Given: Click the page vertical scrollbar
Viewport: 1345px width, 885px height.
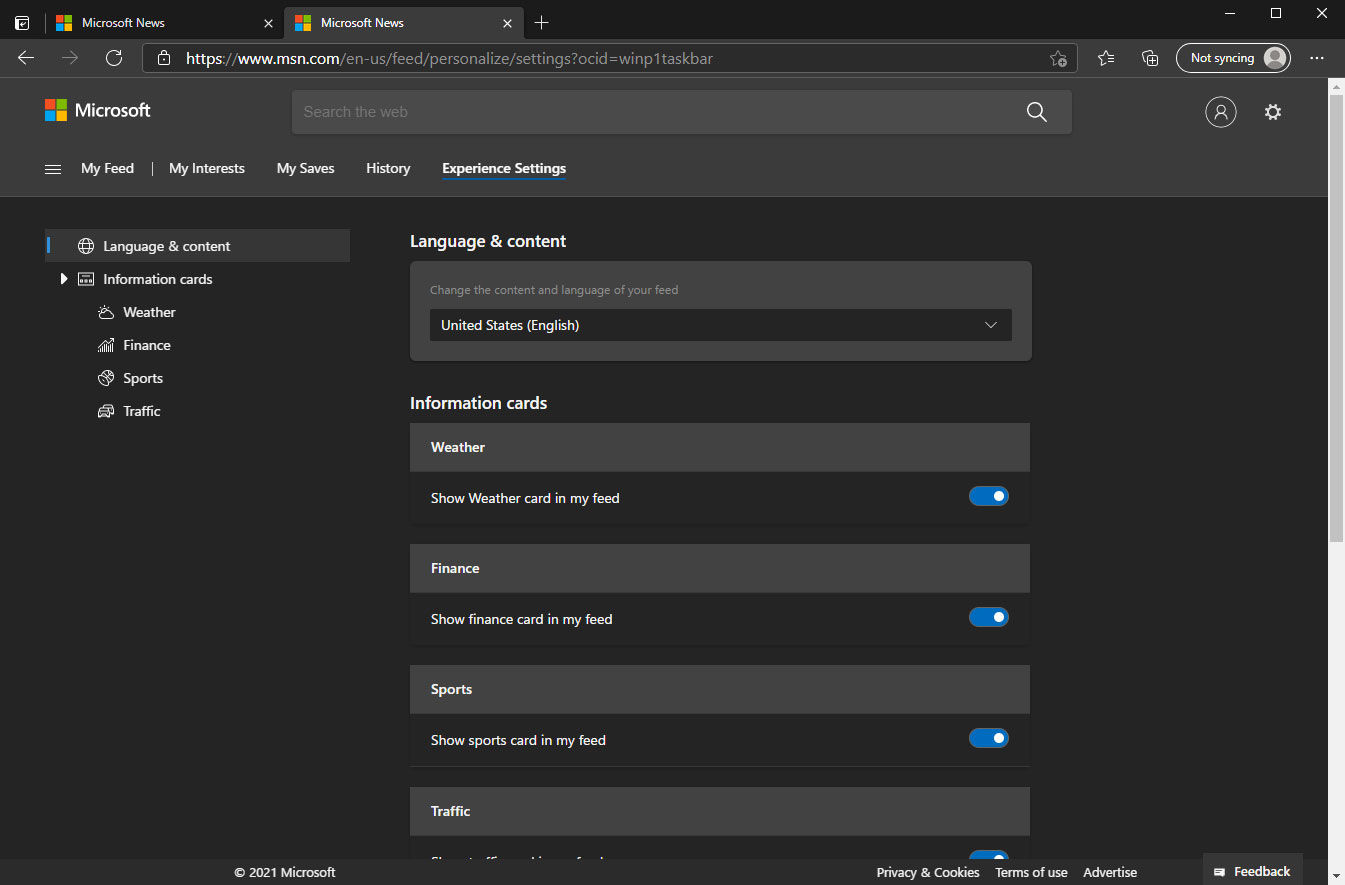Looking at the screenshot, I should [x=1336, y=320].
